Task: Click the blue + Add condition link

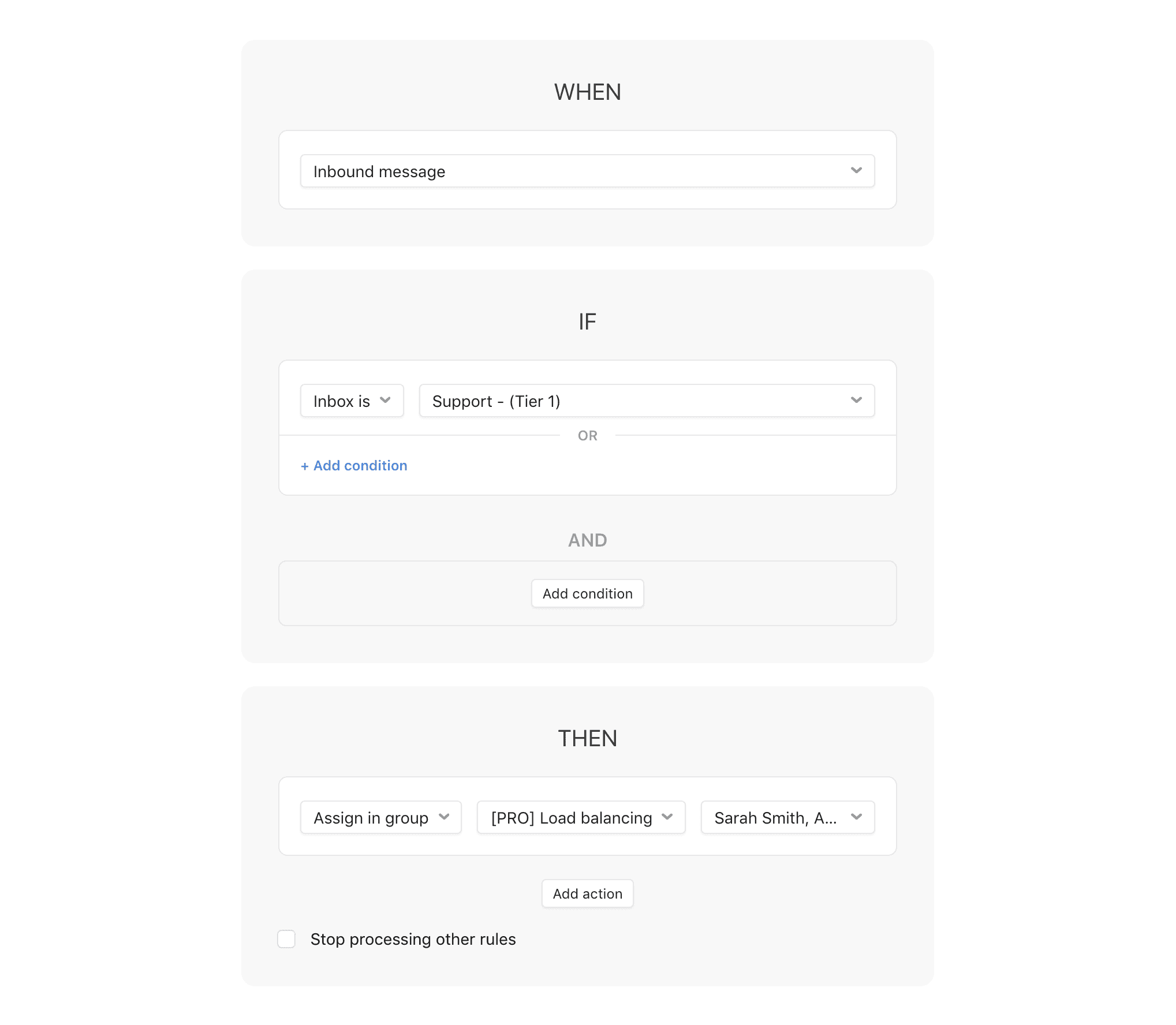Action: pos(354,466)
